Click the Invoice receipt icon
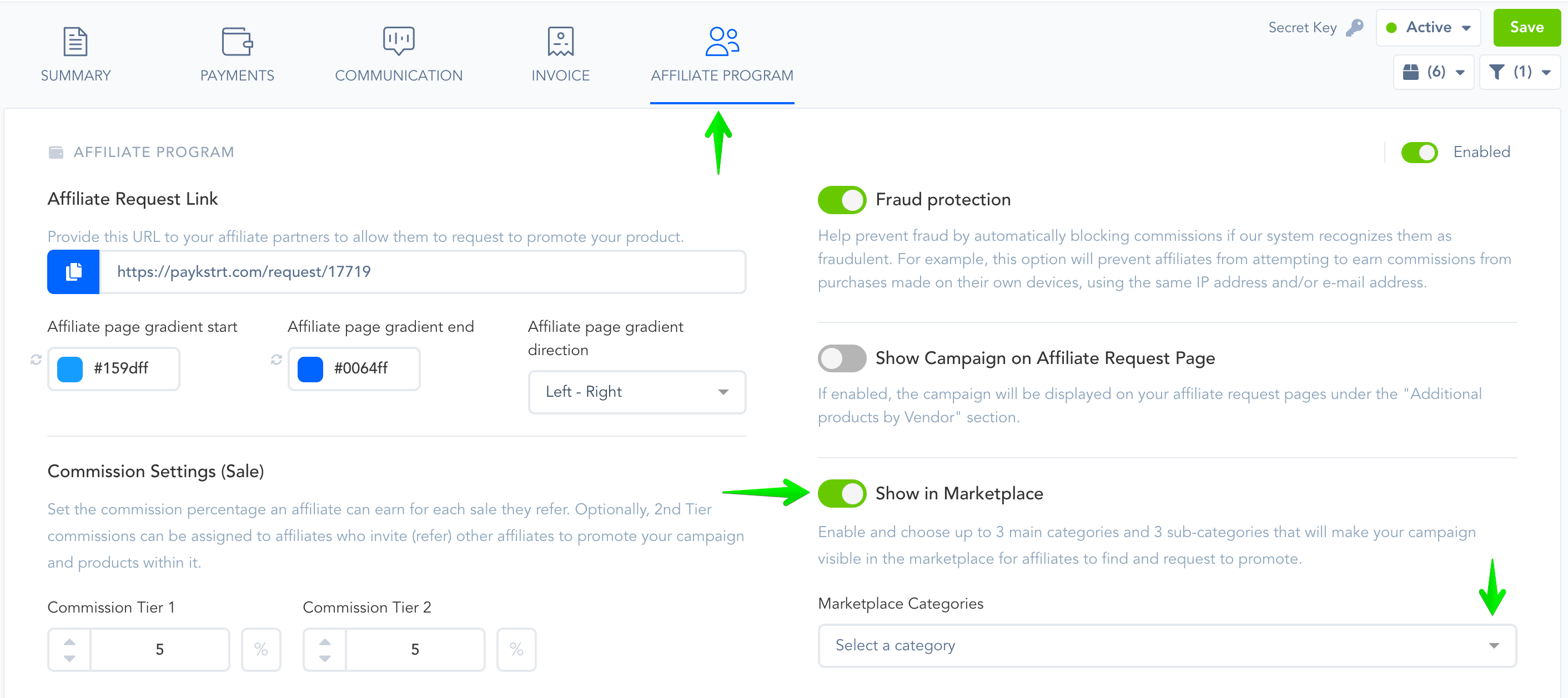This screenshot has width=1568, height=698. 560,41
